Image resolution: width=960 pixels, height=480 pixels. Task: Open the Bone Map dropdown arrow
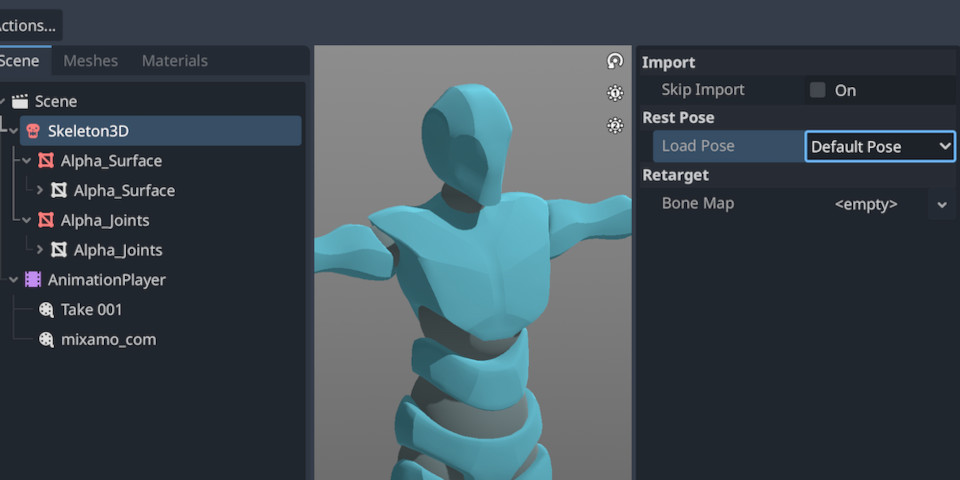click(x=941, y=204)
